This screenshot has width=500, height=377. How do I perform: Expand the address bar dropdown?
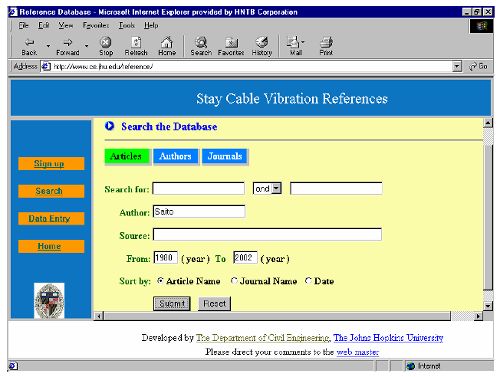pyautogui.click(x=457, y=66)
